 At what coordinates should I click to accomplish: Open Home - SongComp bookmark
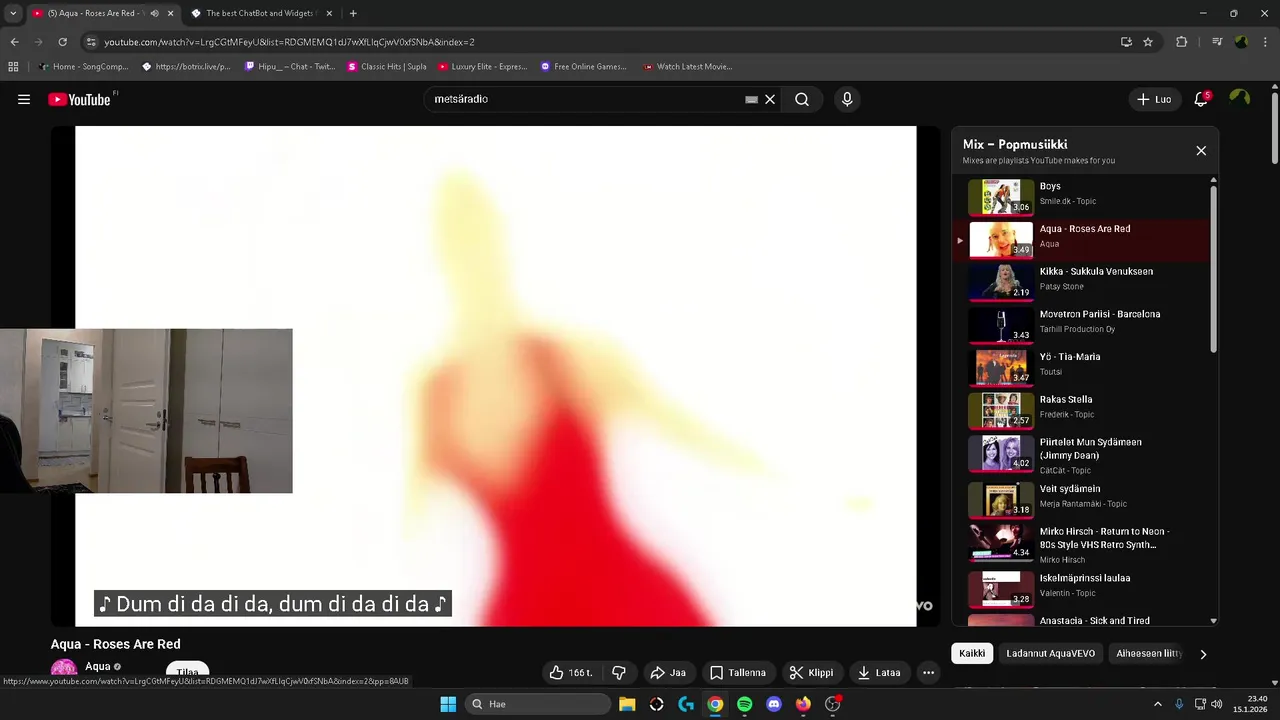(83, 67)
